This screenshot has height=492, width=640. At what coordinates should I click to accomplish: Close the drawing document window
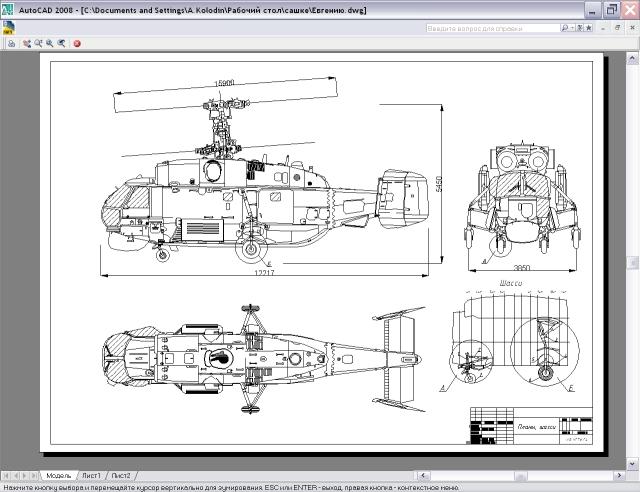point(632,28)
